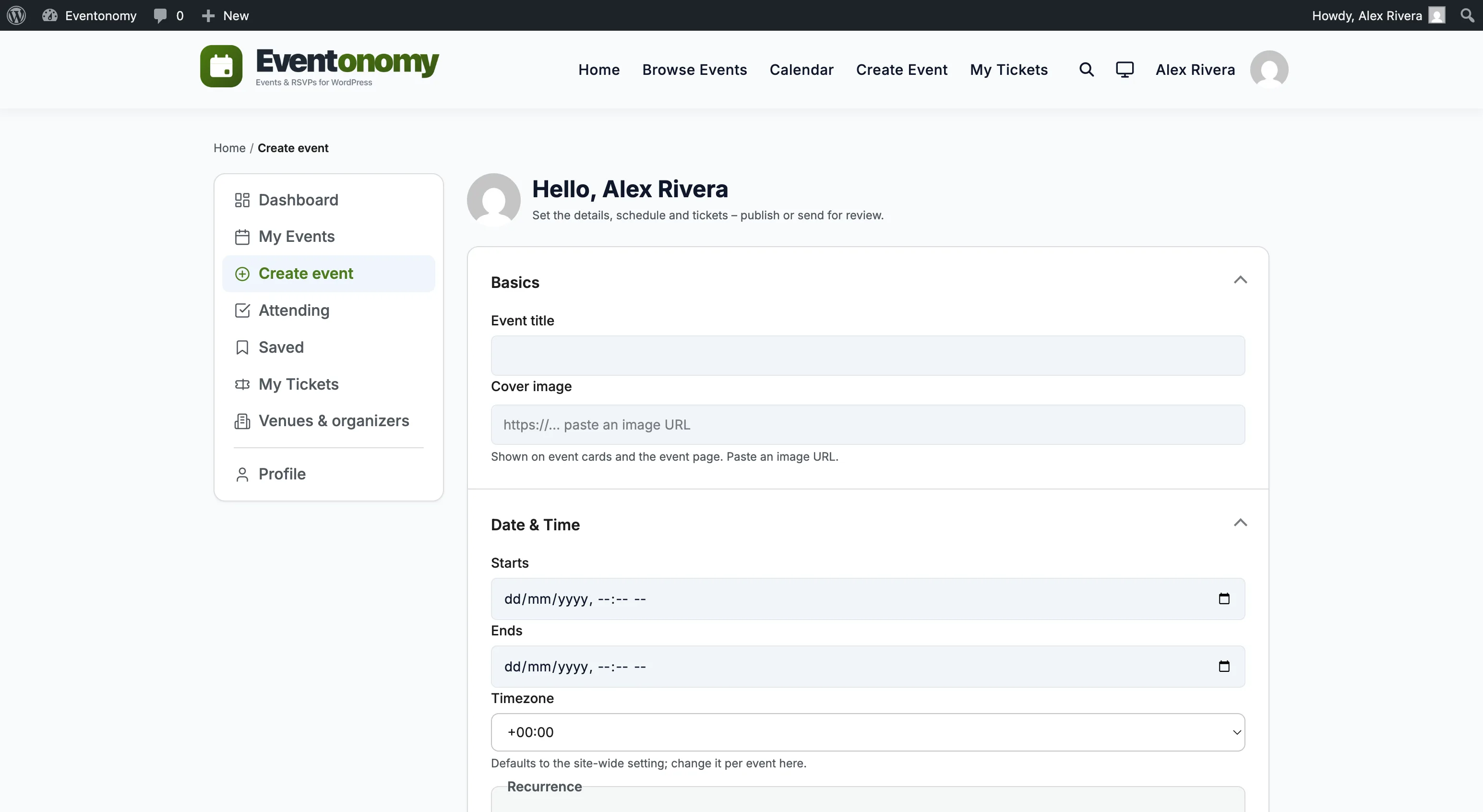This screenshot has height=812, width=1483.
Task: Focus the Cover image URL field
Action: click(868, 425)
